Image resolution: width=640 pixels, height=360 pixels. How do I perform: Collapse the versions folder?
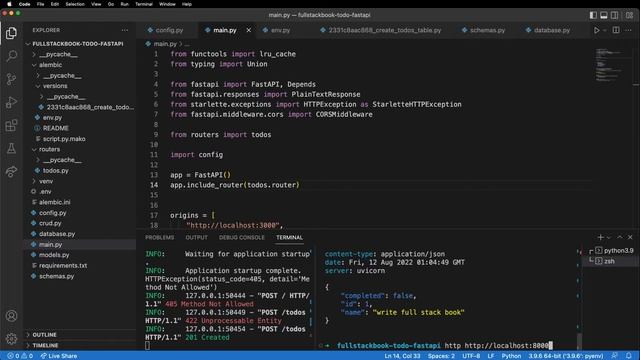pos(55,86)
